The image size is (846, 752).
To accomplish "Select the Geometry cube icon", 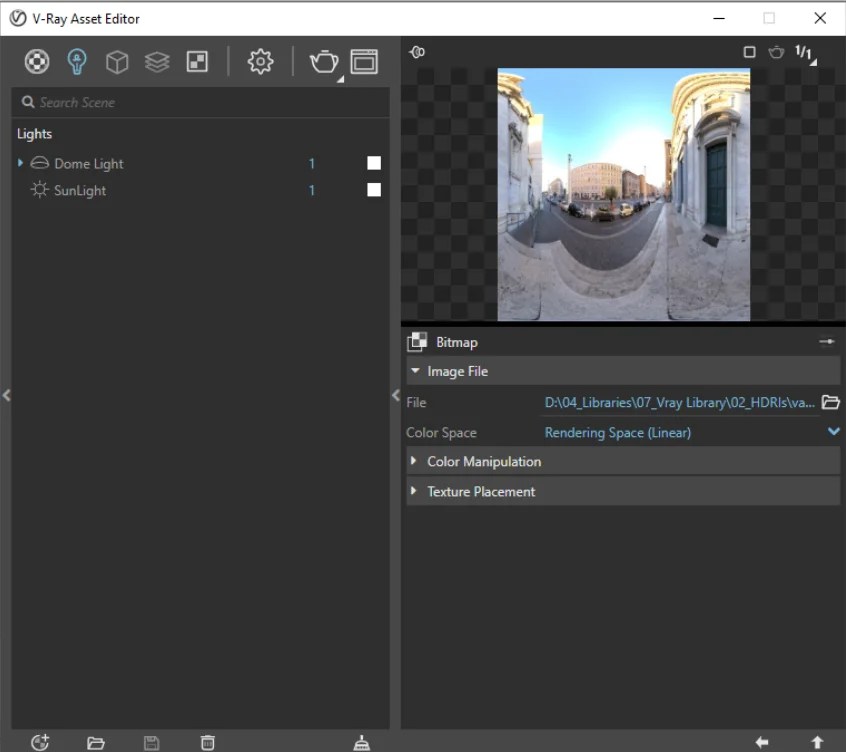I will pyautogui.click(x=117, y=62).
